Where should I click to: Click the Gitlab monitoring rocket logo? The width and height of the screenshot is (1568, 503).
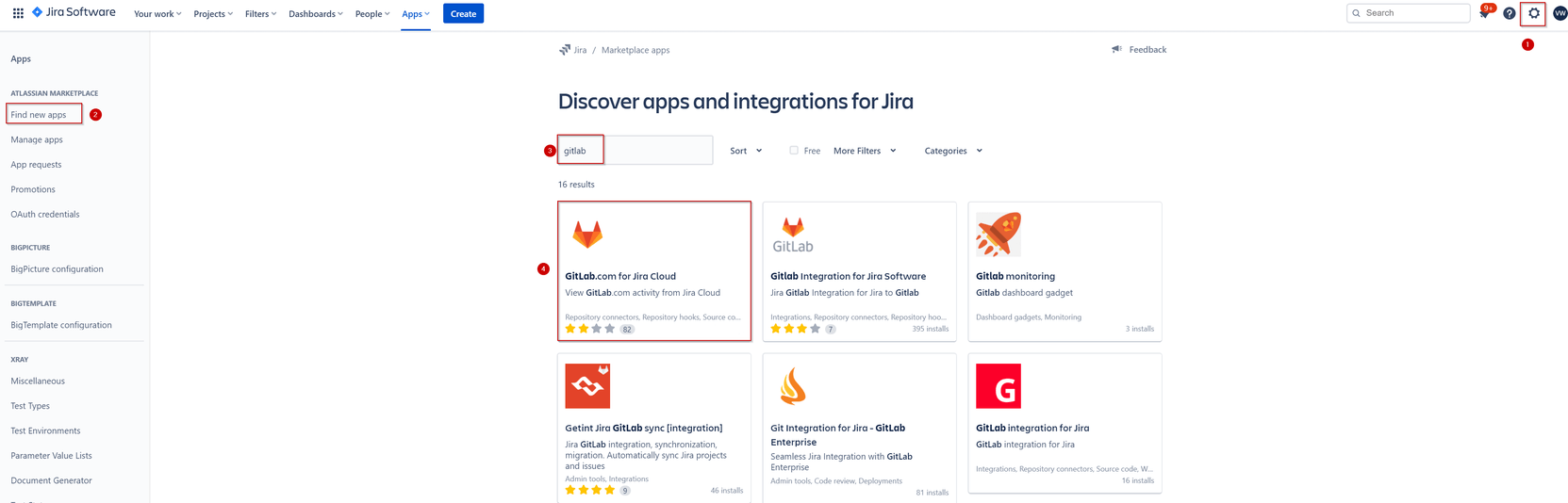(x=999, y=234)
